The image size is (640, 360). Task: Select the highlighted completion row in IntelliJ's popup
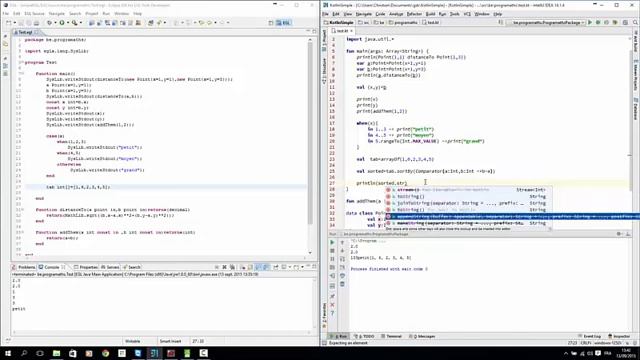tap(513, 216)
